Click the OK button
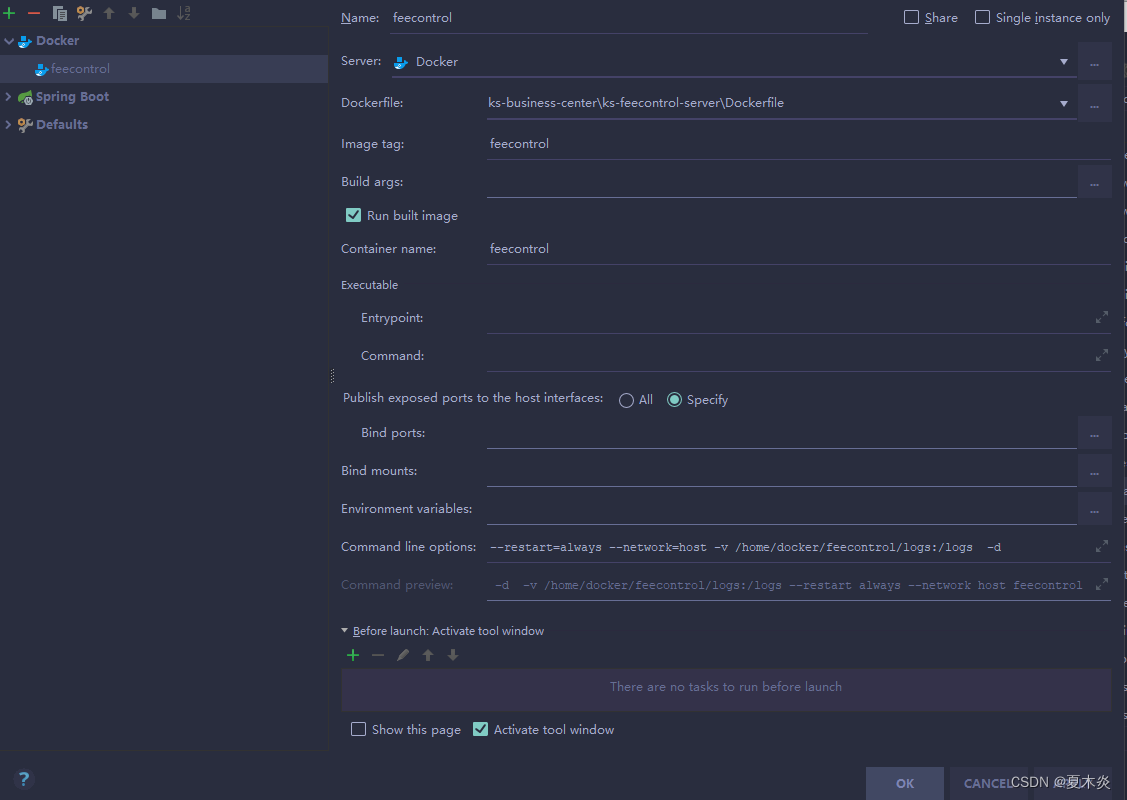The image size is (1127, 800). (904, 783)
